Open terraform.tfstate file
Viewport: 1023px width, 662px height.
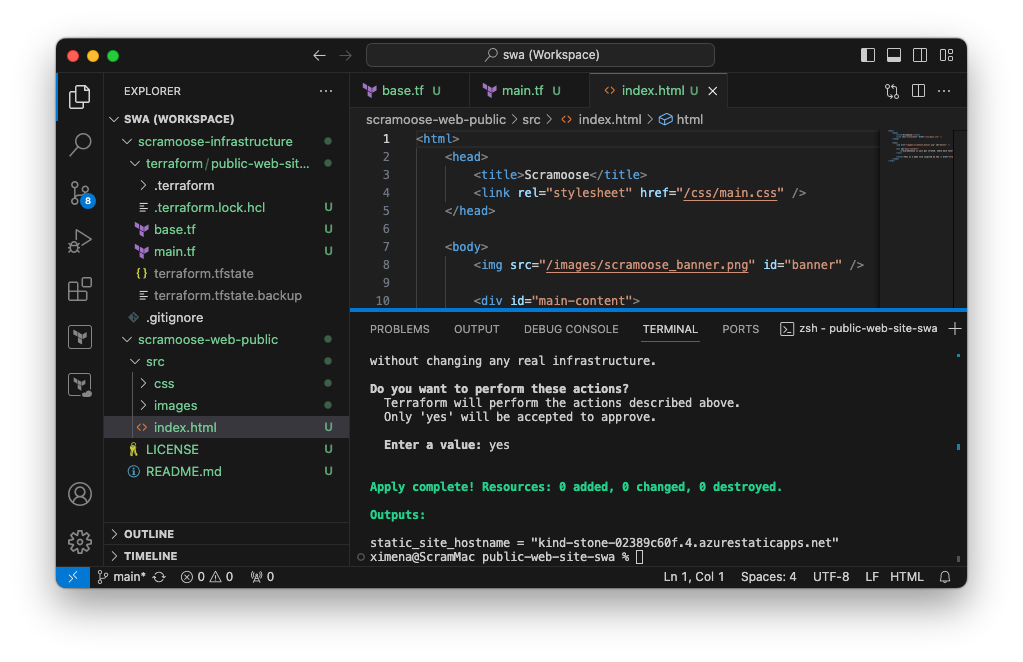[x=226, y=273]
